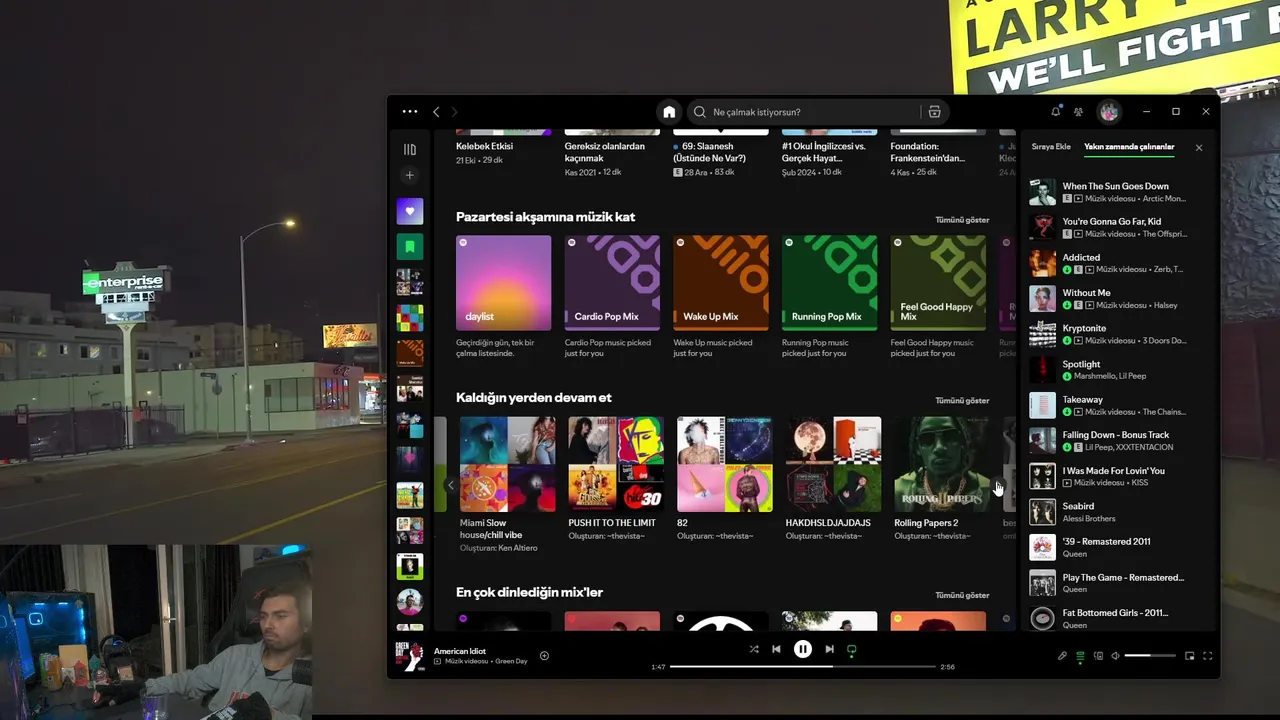Screen dimensions: 1280x720
Task: Open Kaldığın yerden devam et heading
Action: click(533, 397)
